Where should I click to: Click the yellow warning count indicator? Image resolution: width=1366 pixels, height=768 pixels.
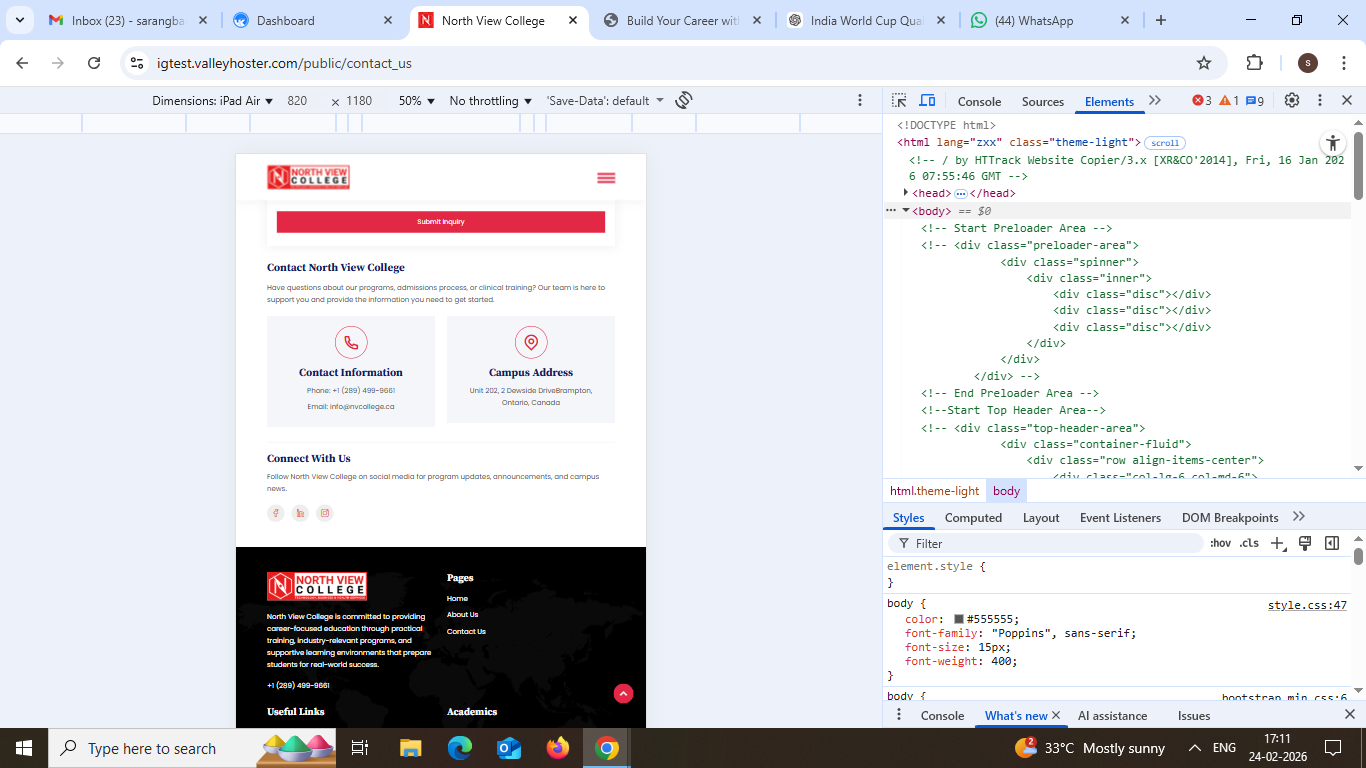click(1229, 100)
